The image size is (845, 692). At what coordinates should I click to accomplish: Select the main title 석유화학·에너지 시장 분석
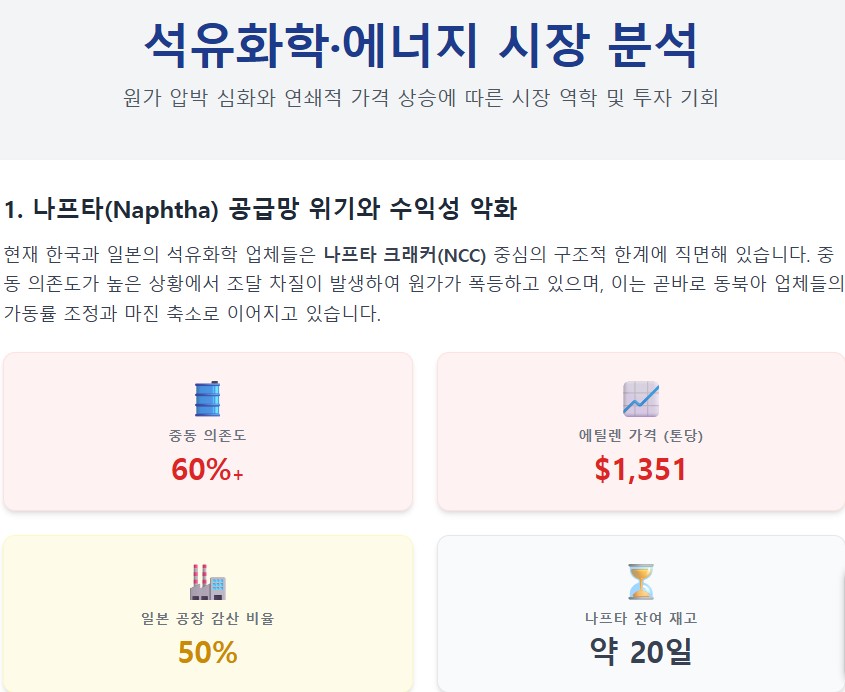click(421, 43)
